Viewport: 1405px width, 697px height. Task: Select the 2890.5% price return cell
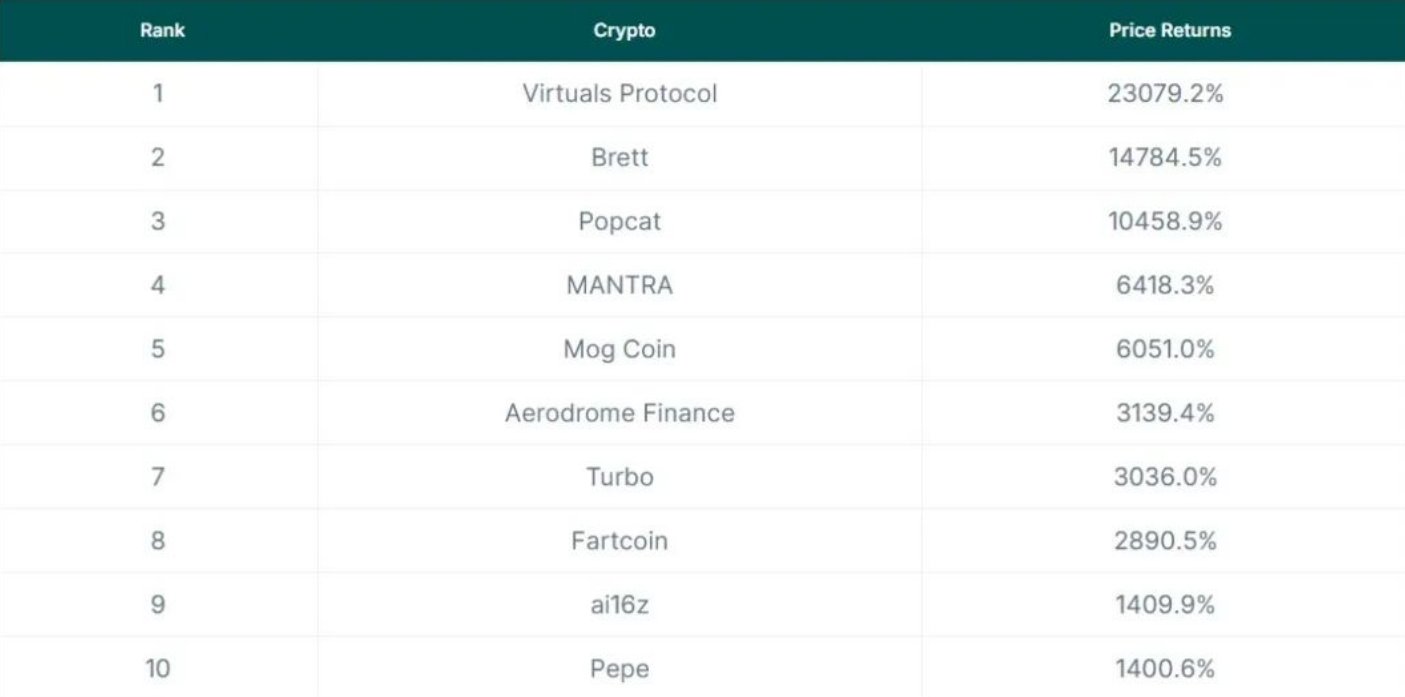[x=1165, y=542]
